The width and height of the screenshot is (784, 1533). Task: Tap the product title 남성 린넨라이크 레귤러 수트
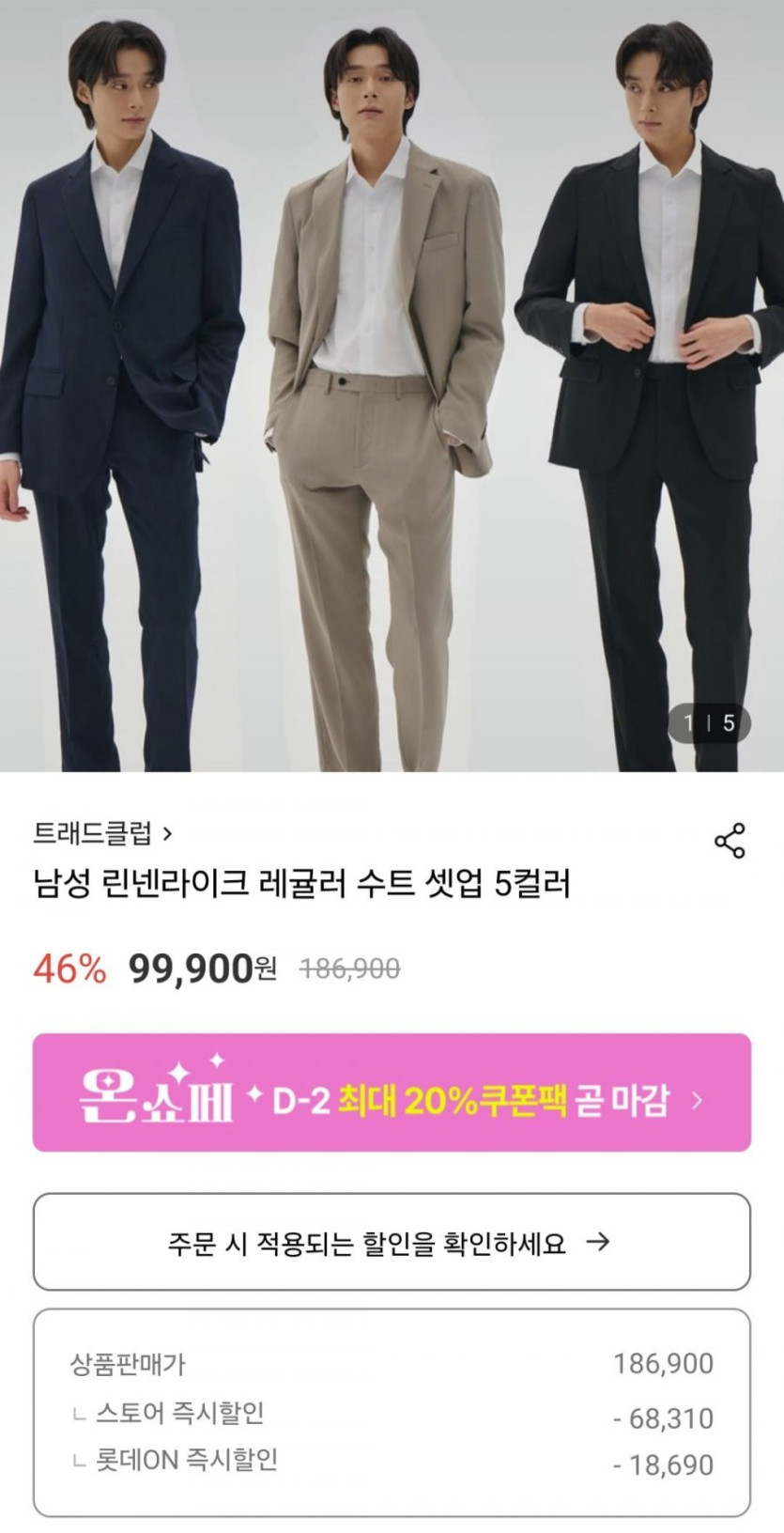tap(301, 884)
